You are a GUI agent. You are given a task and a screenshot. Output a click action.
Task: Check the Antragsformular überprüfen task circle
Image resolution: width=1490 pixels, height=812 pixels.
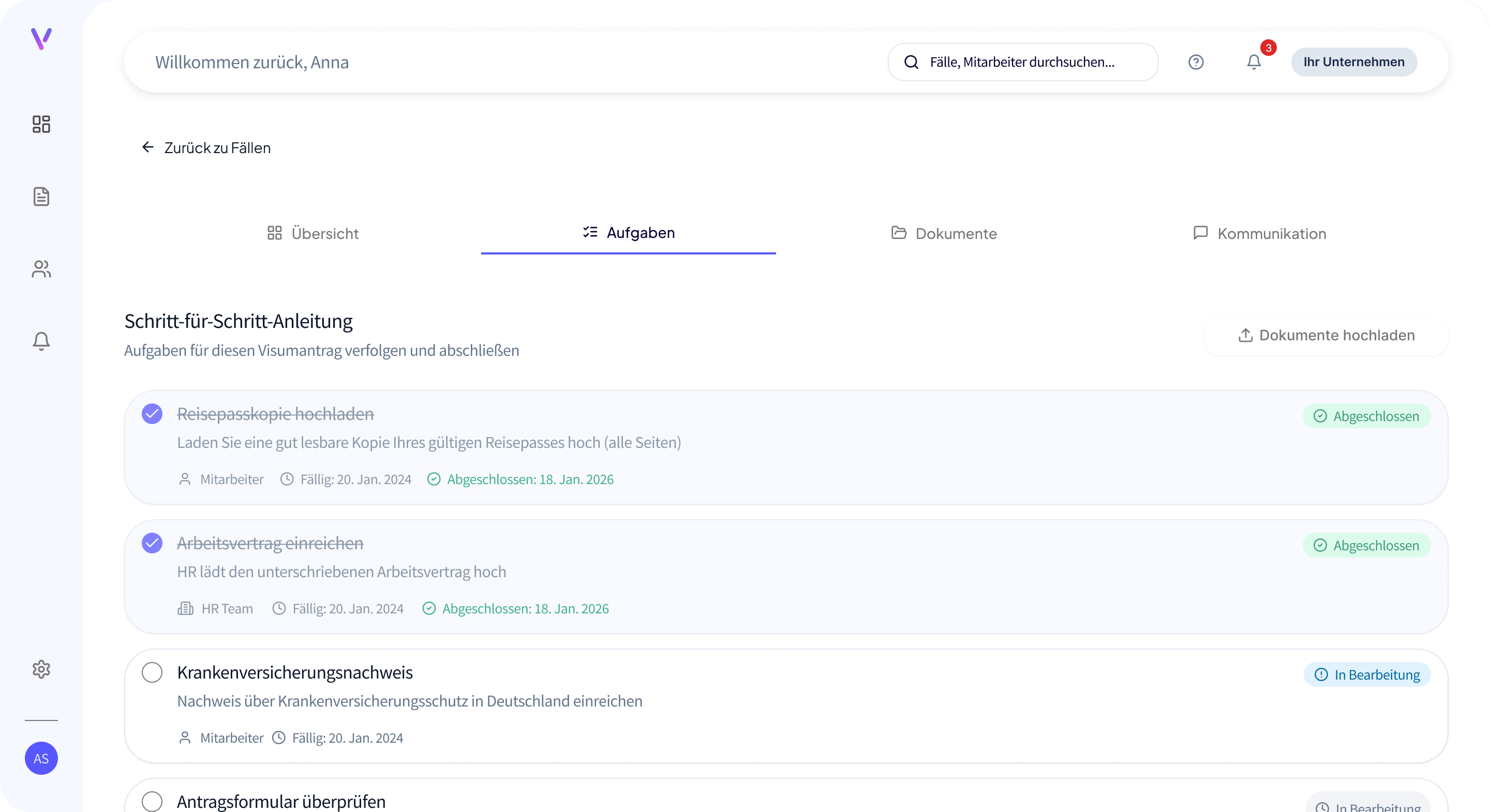point(152,802)
